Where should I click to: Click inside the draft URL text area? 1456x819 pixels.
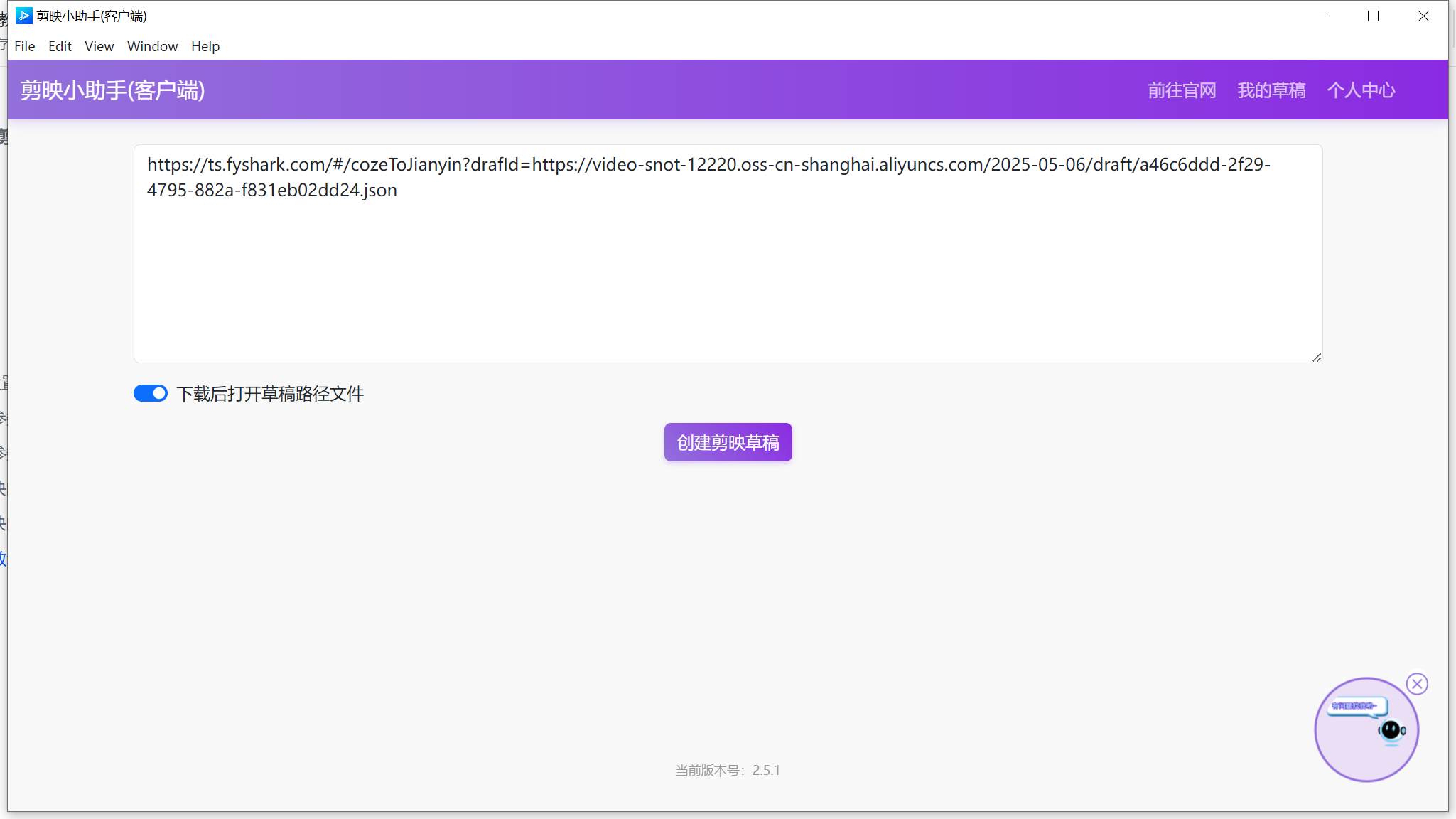pos(728,254)
